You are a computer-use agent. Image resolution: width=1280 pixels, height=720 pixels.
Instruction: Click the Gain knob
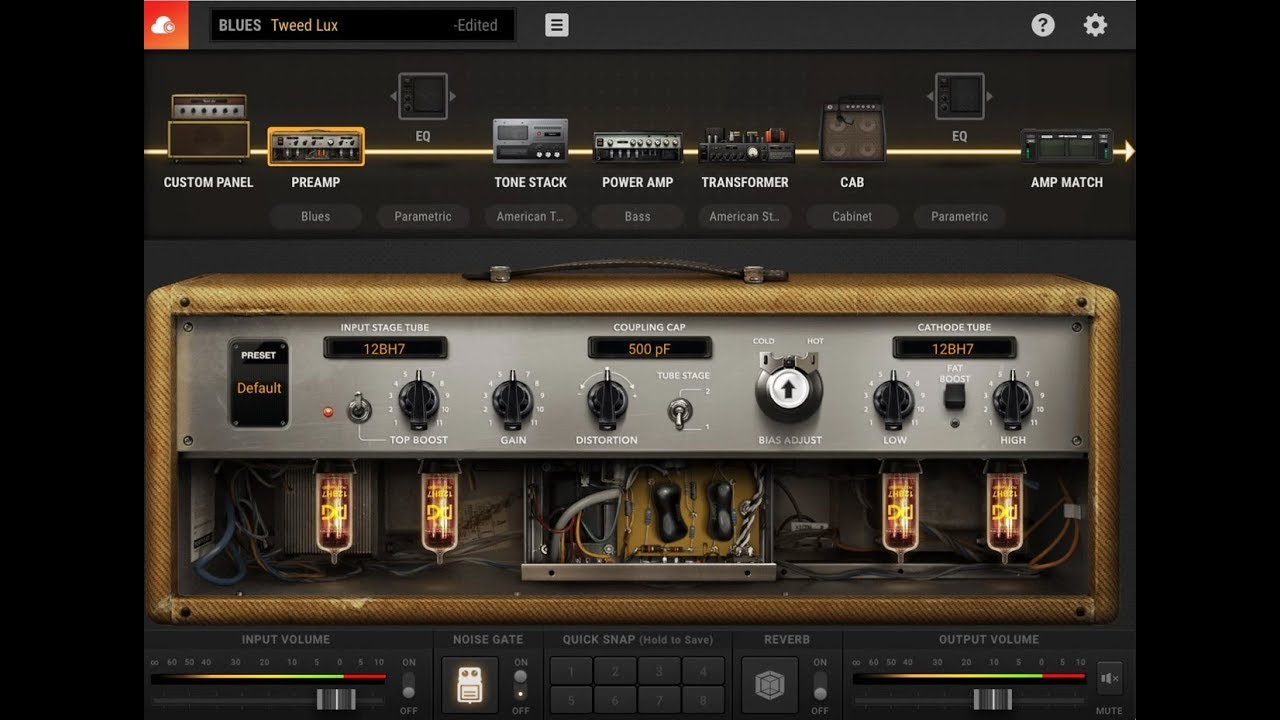click(513, 401)
